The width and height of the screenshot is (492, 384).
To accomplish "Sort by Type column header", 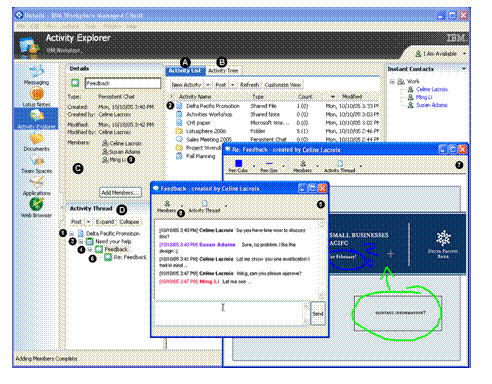I will tap(258, 97).
